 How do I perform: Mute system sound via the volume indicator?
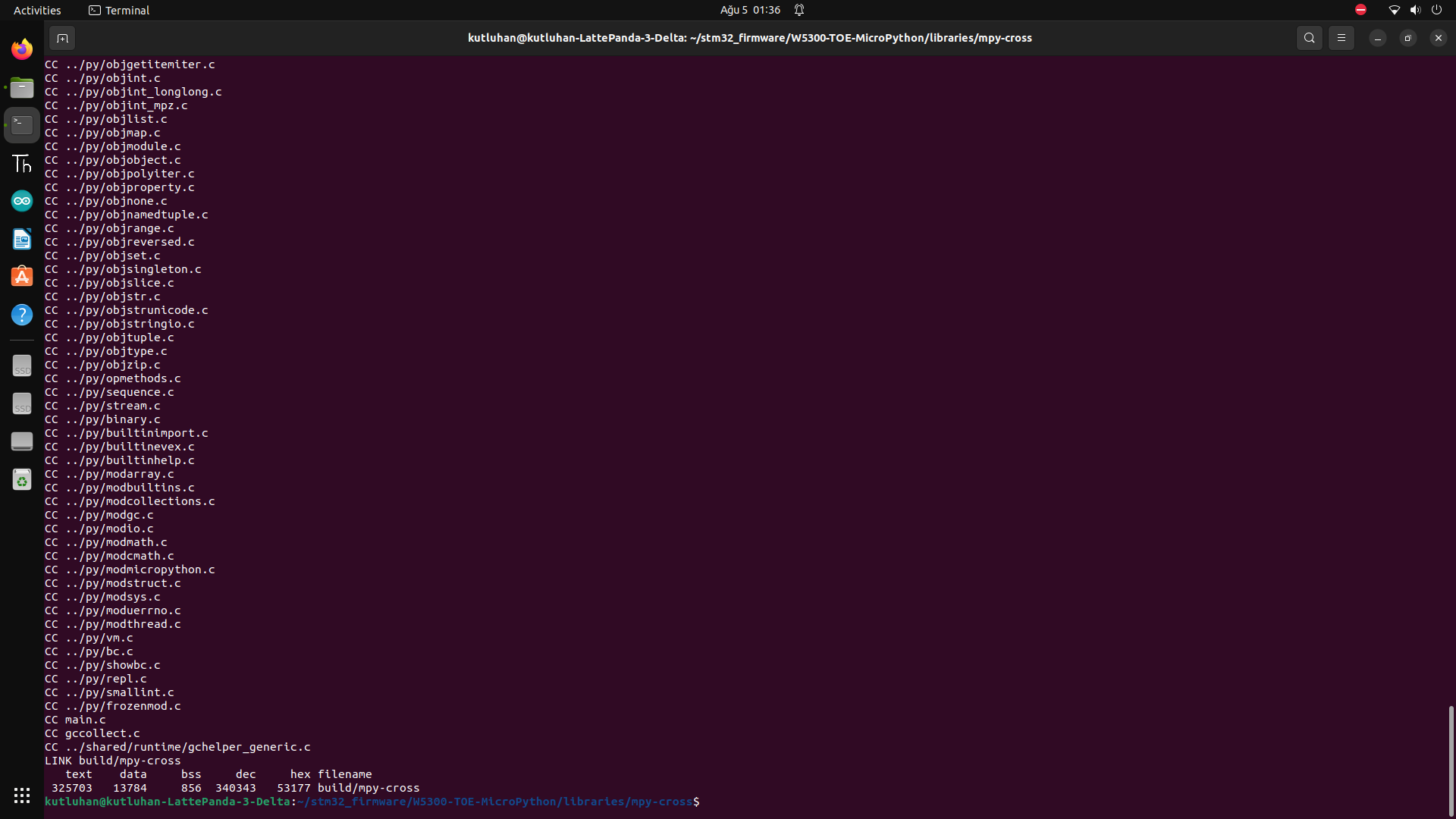[1415, 10]
